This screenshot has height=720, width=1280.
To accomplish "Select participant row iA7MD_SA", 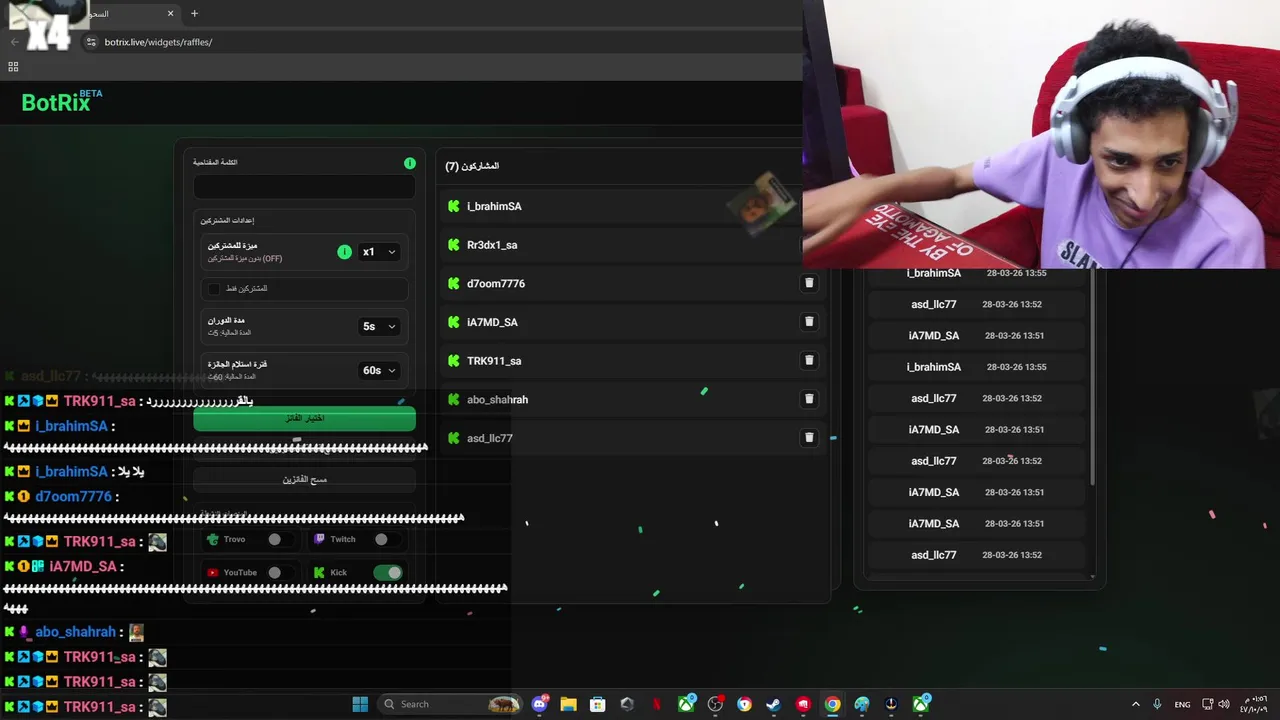I will point(633,322).
